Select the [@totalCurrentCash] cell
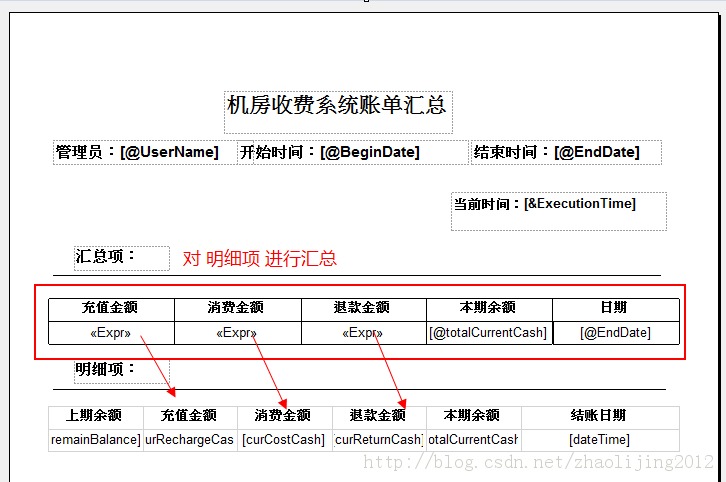 489,333
